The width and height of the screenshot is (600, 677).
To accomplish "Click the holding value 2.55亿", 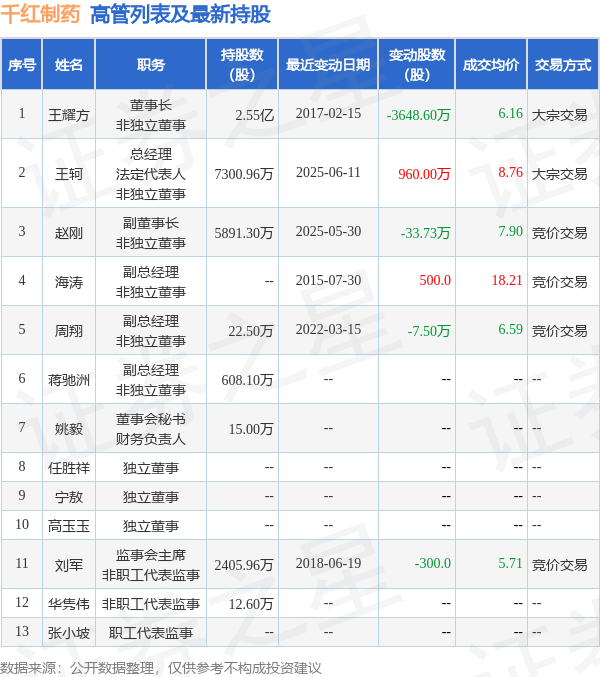I will point(255,115).
